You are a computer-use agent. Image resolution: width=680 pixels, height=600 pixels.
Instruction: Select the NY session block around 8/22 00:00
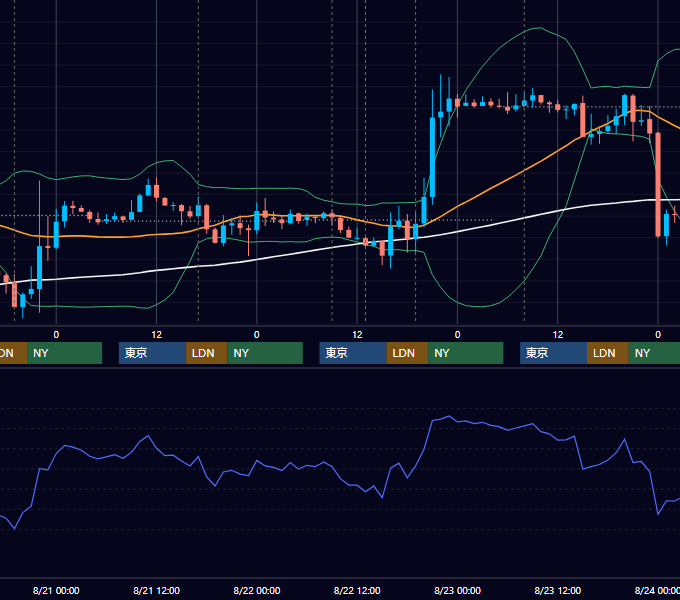point(265,353)
